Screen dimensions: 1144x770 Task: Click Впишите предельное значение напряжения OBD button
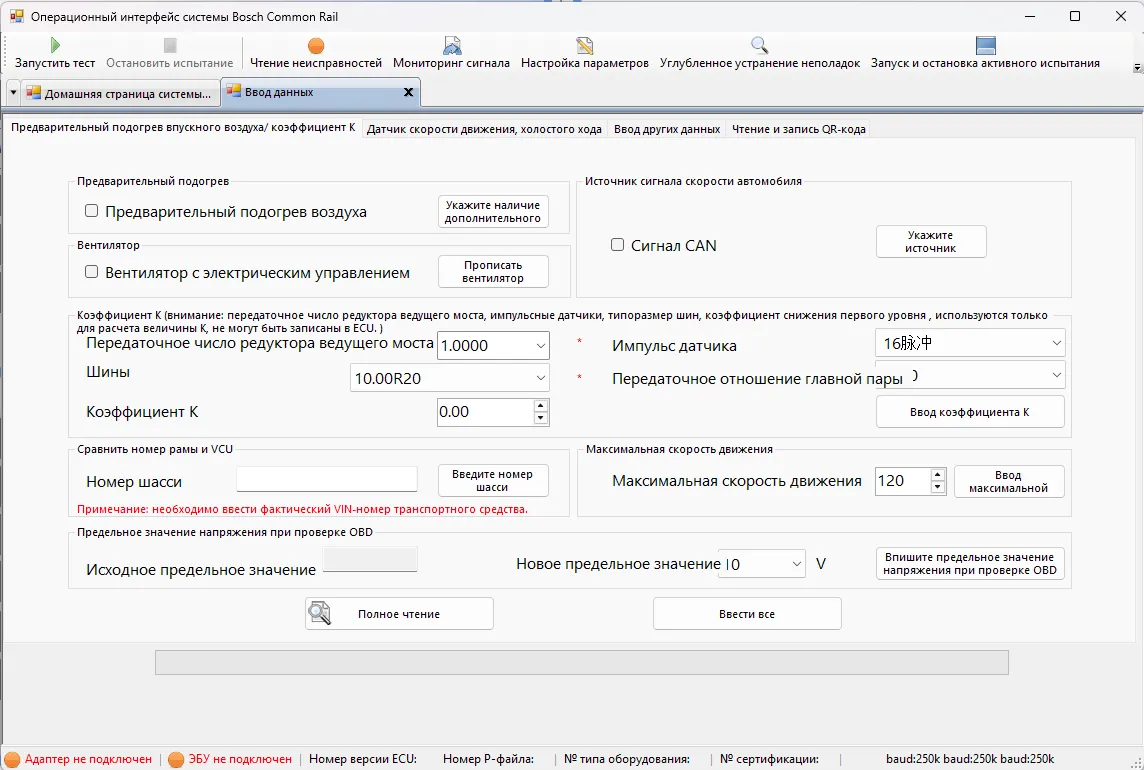pyautogui.click(x=970, y=563)
